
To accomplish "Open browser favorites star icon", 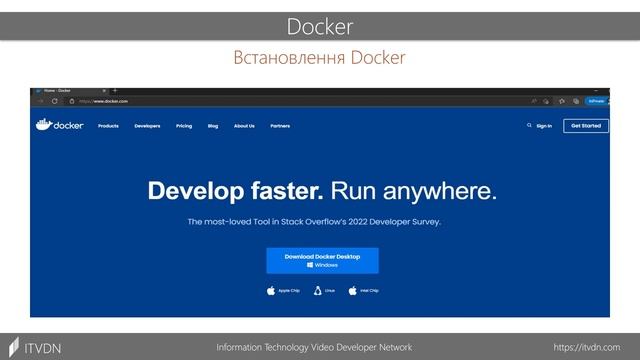I will (562, 101).
